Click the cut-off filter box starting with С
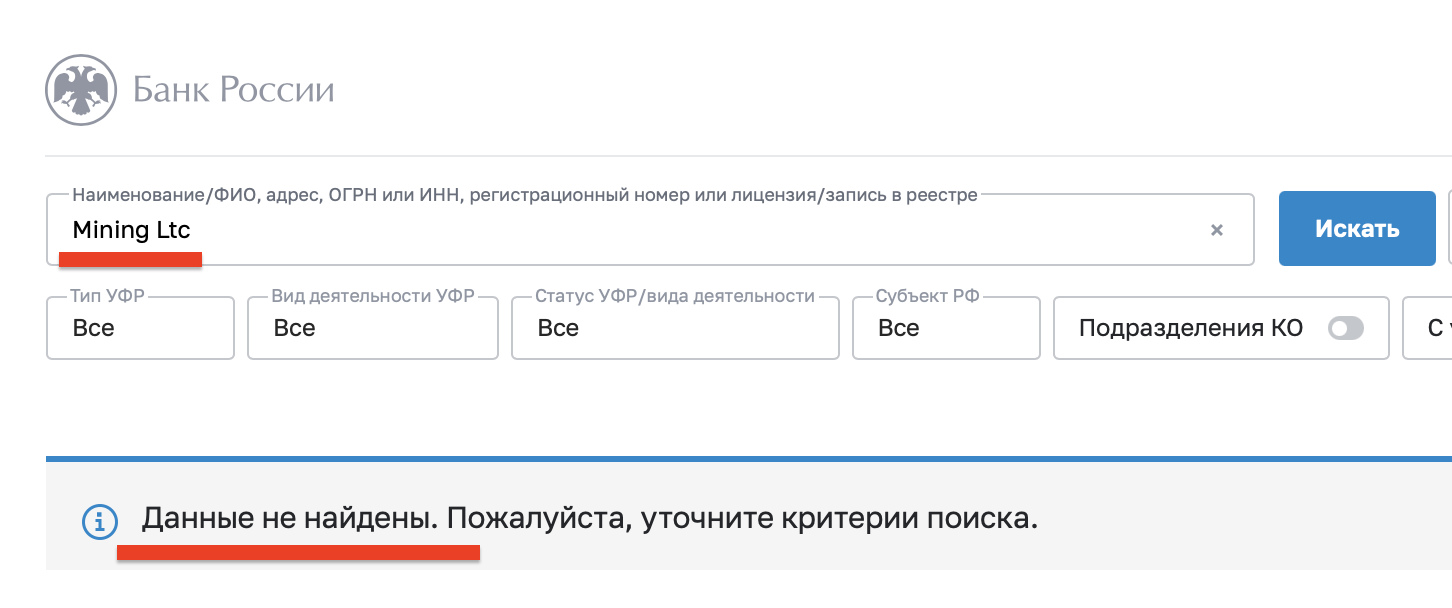1452x608 pixels. click(x=1430, y=328)
